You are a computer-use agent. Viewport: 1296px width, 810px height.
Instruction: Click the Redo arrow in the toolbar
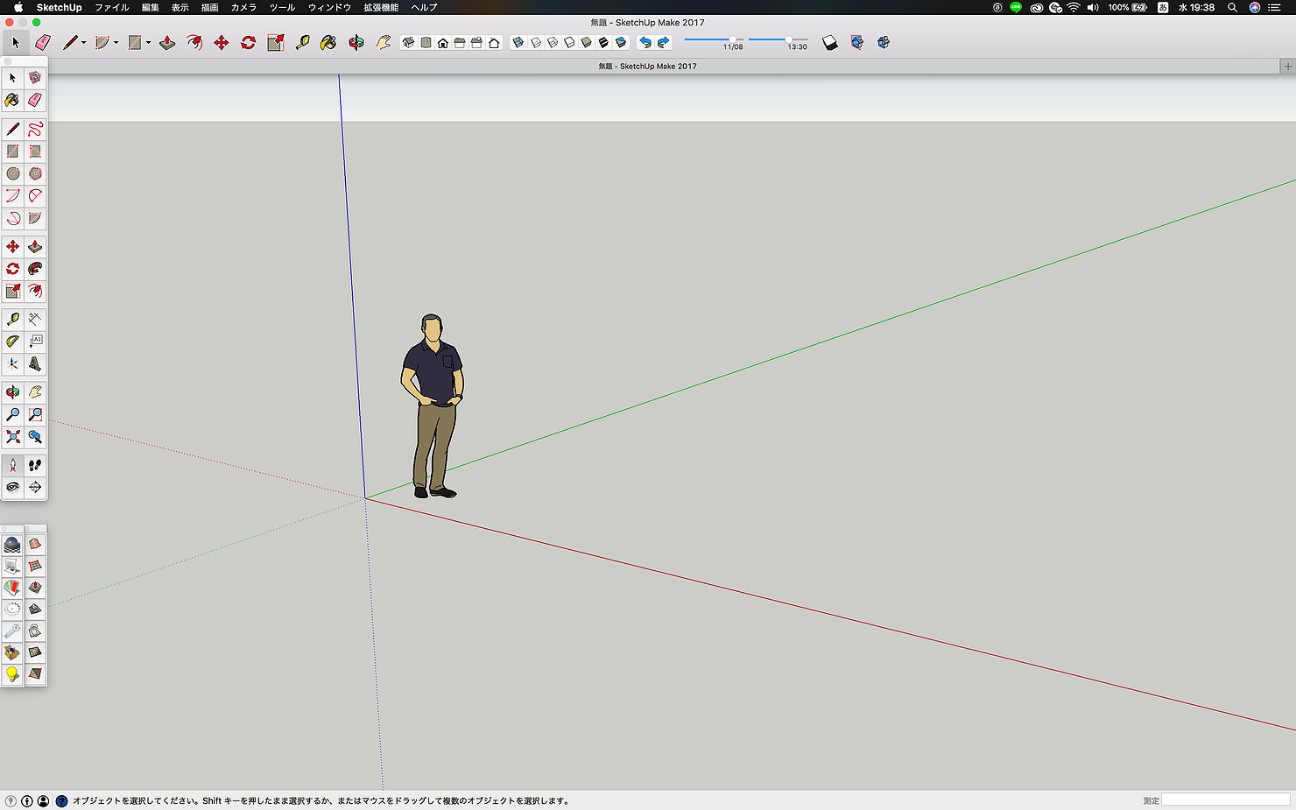pos(663,43)
